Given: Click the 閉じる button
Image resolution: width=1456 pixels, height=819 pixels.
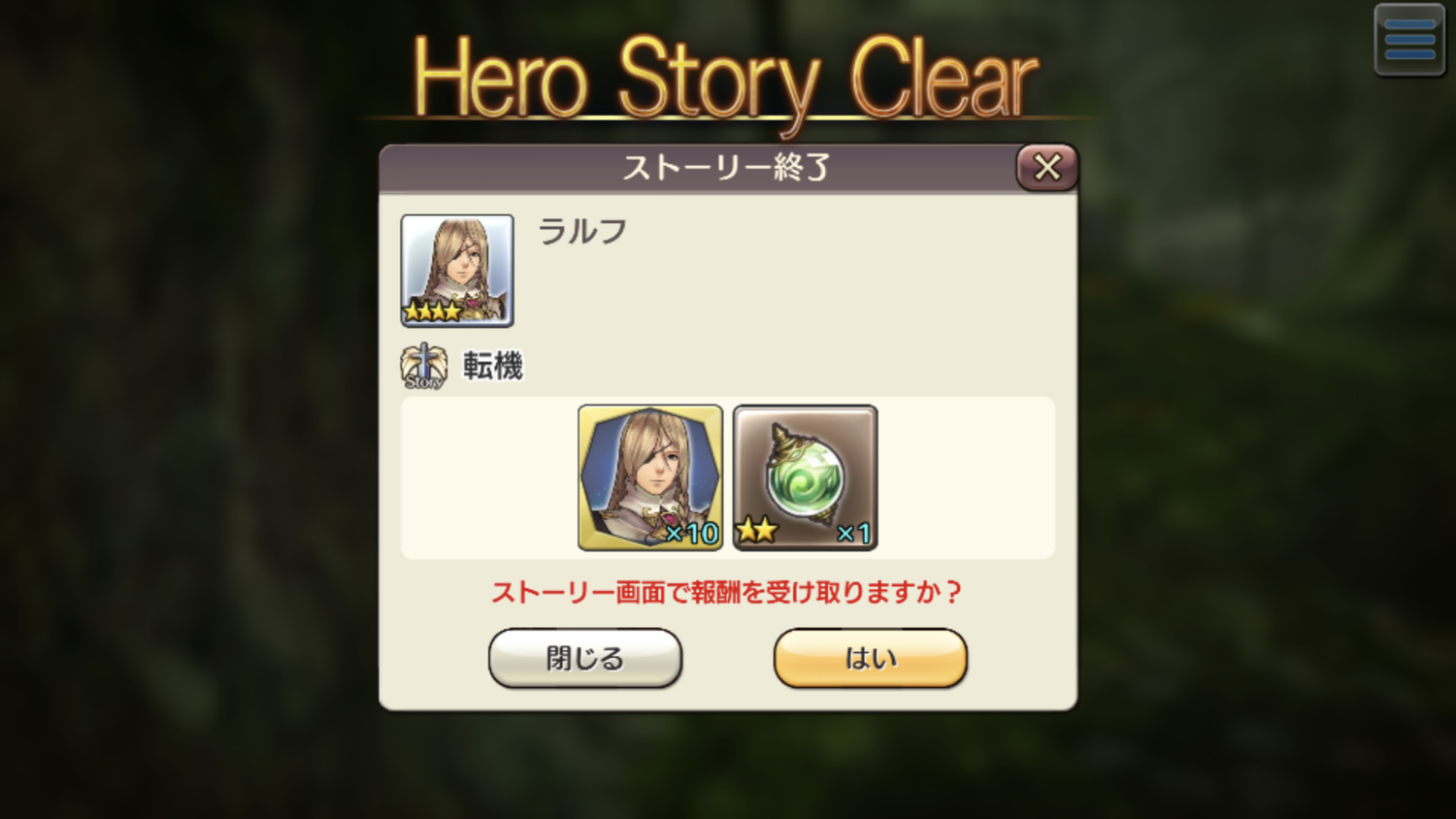Looking at the screenshot, I should click(x=585, y=658).
